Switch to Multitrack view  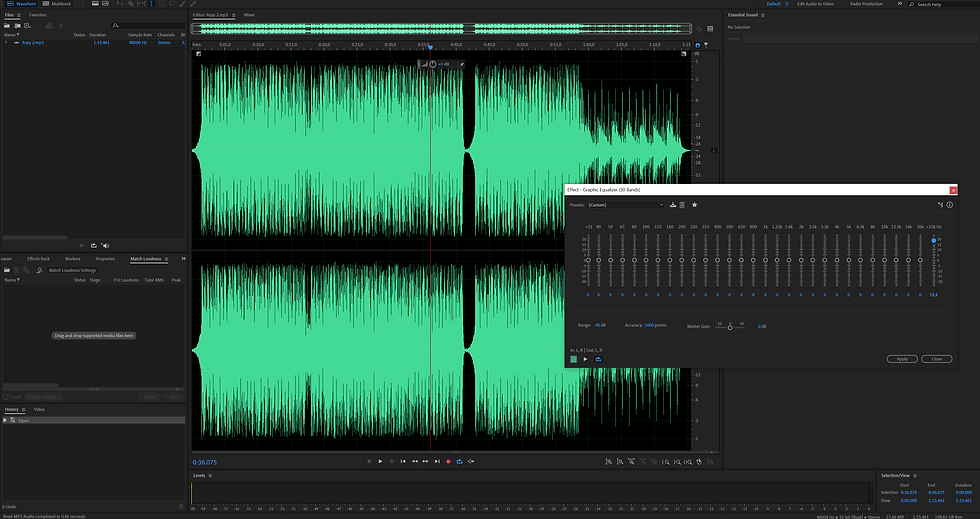[x=56, y=4]
